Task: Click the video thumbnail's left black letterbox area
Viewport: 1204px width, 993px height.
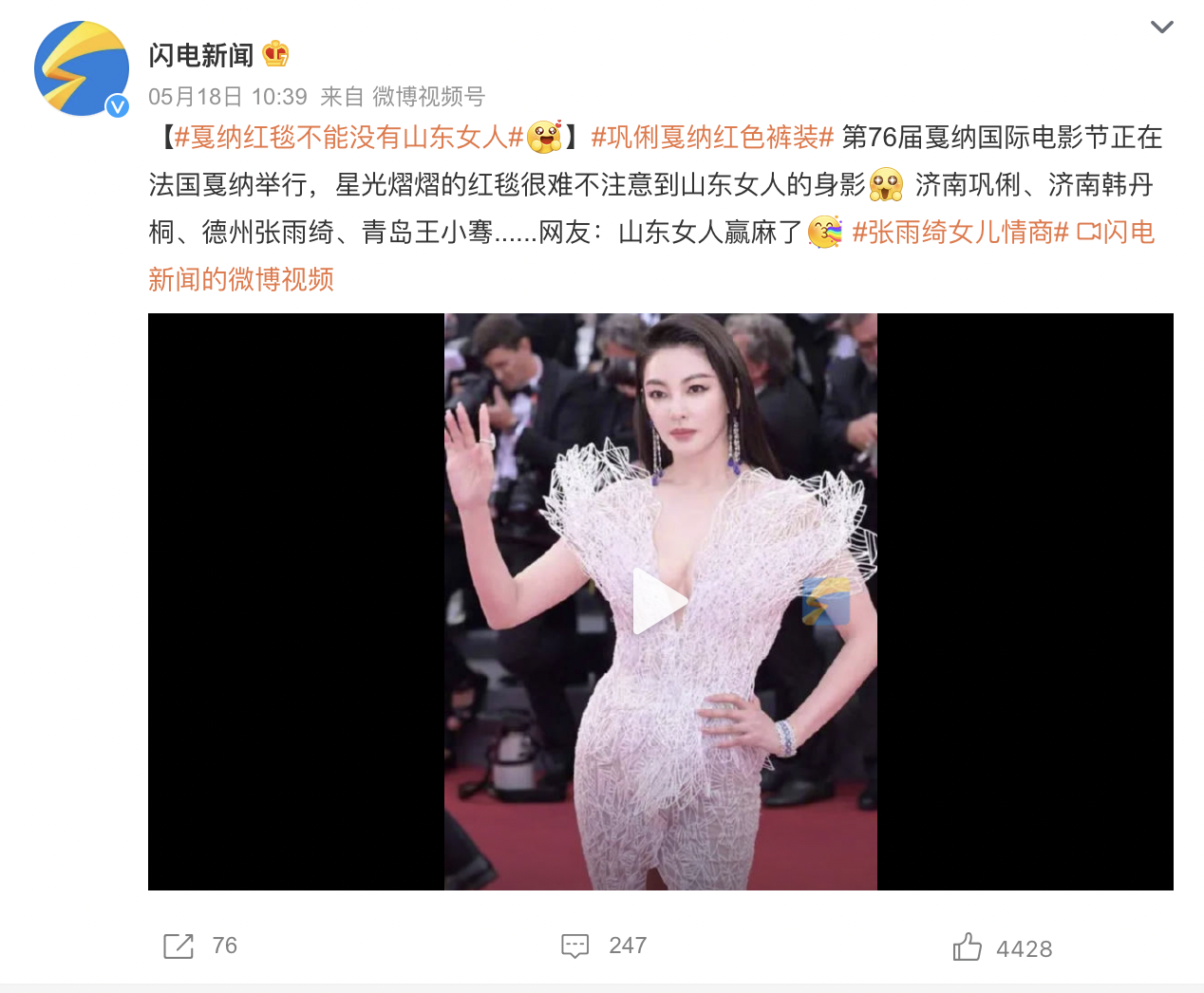Action: coord(296,602)
